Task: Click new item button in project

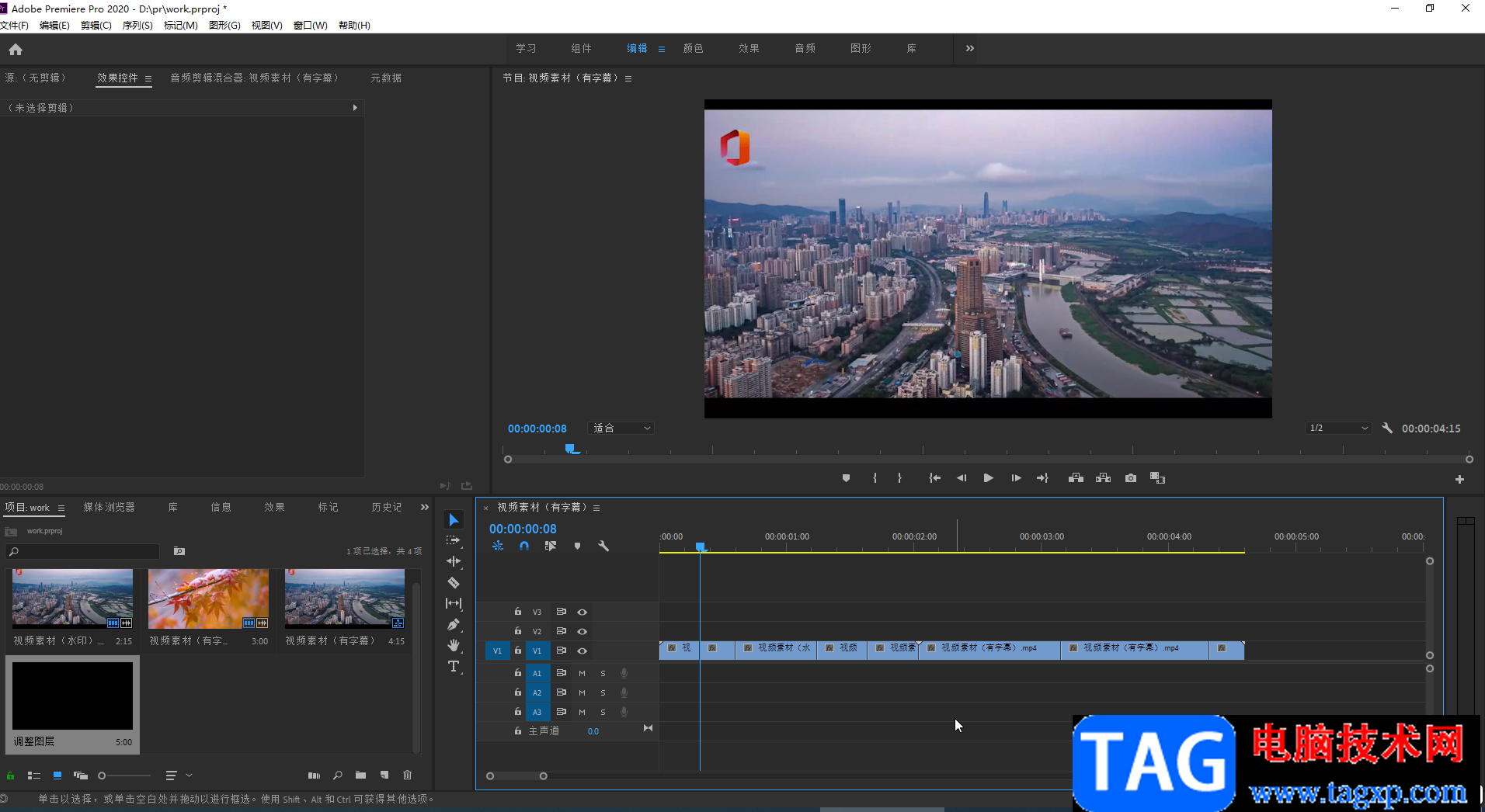Action: 384,776
